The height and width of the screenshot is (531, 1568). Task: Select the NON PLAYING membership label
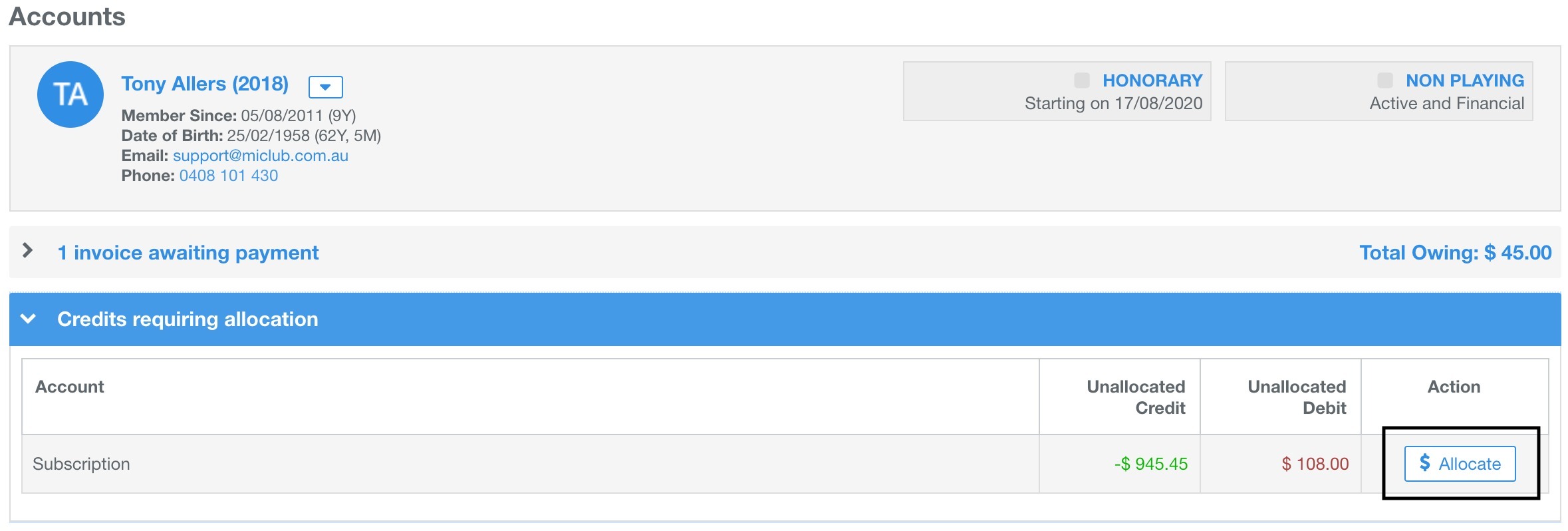point(1465,81)
